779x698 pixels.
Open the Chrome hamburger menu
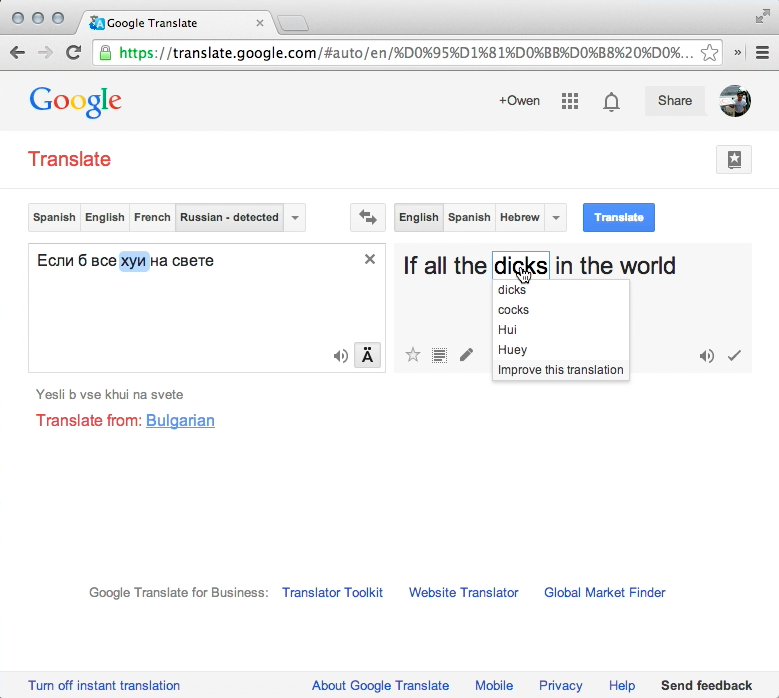762,52
